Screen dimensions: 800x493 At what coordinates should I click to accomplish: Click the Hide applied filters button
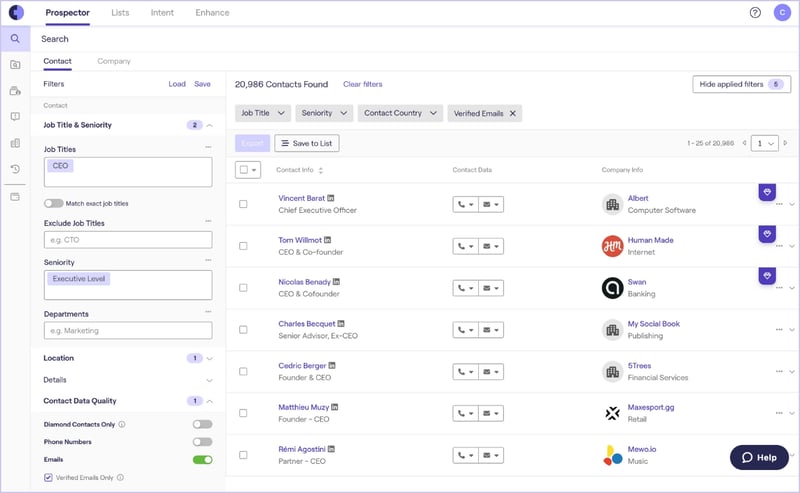(741, 84)
